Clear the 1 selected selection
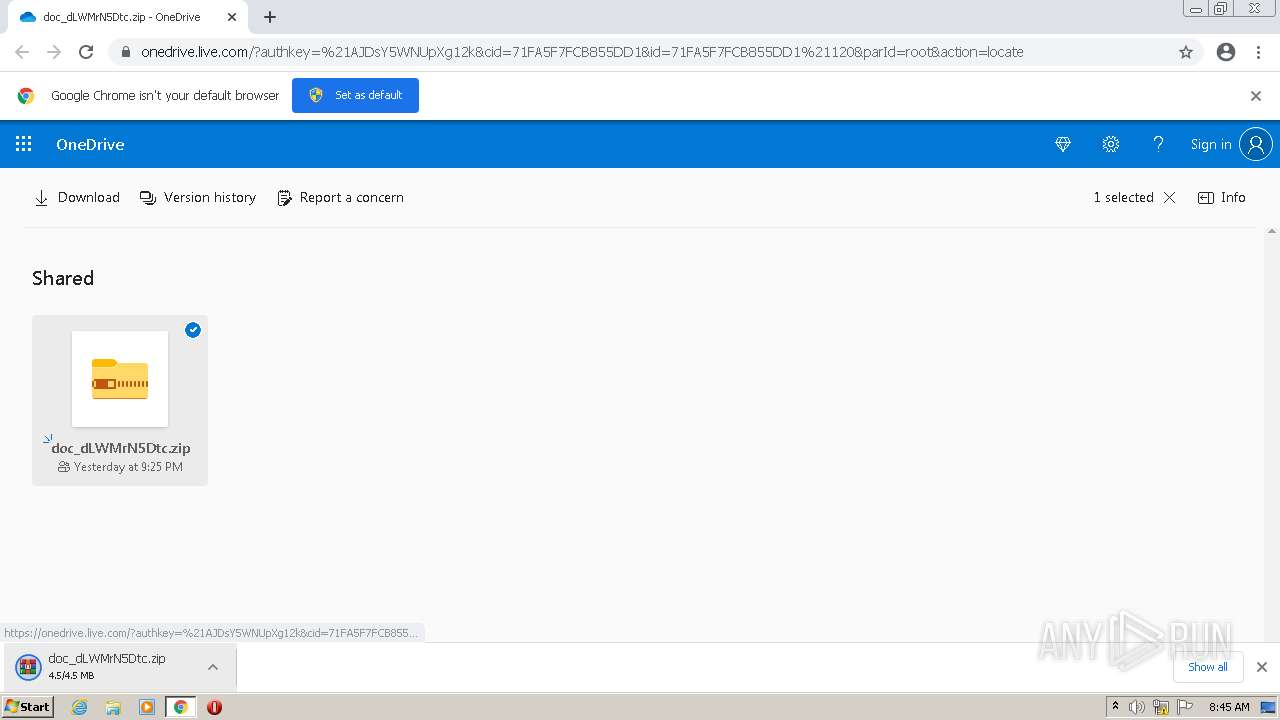 1169,197
